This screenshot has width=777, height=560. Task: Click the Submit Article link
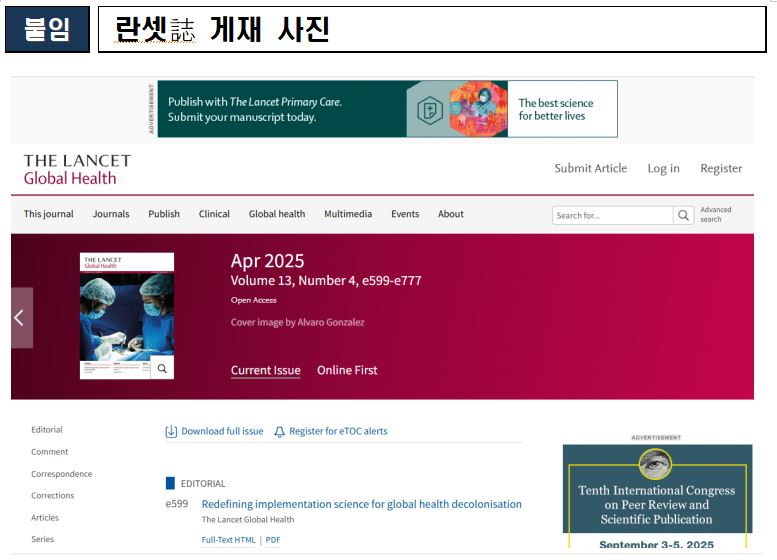click(x=590, y=168)
